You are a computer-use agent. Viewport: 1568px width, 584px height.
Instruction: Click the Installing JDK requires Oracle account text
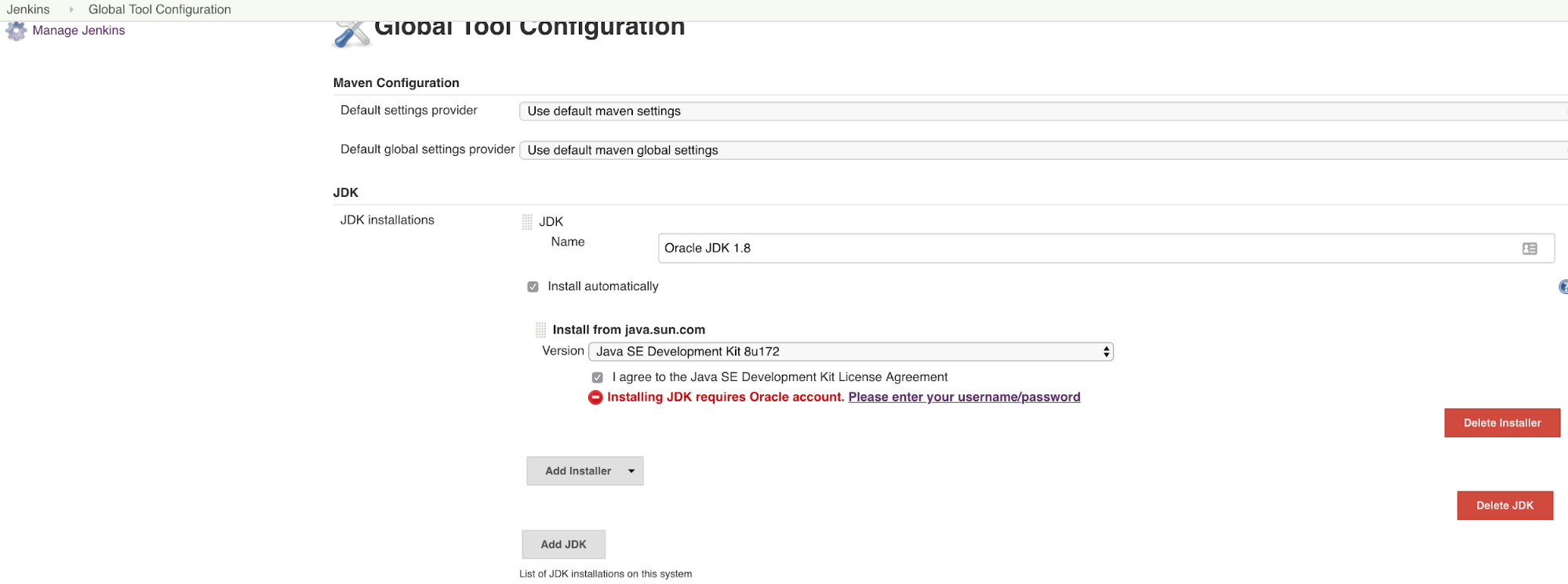pos(726,397)
